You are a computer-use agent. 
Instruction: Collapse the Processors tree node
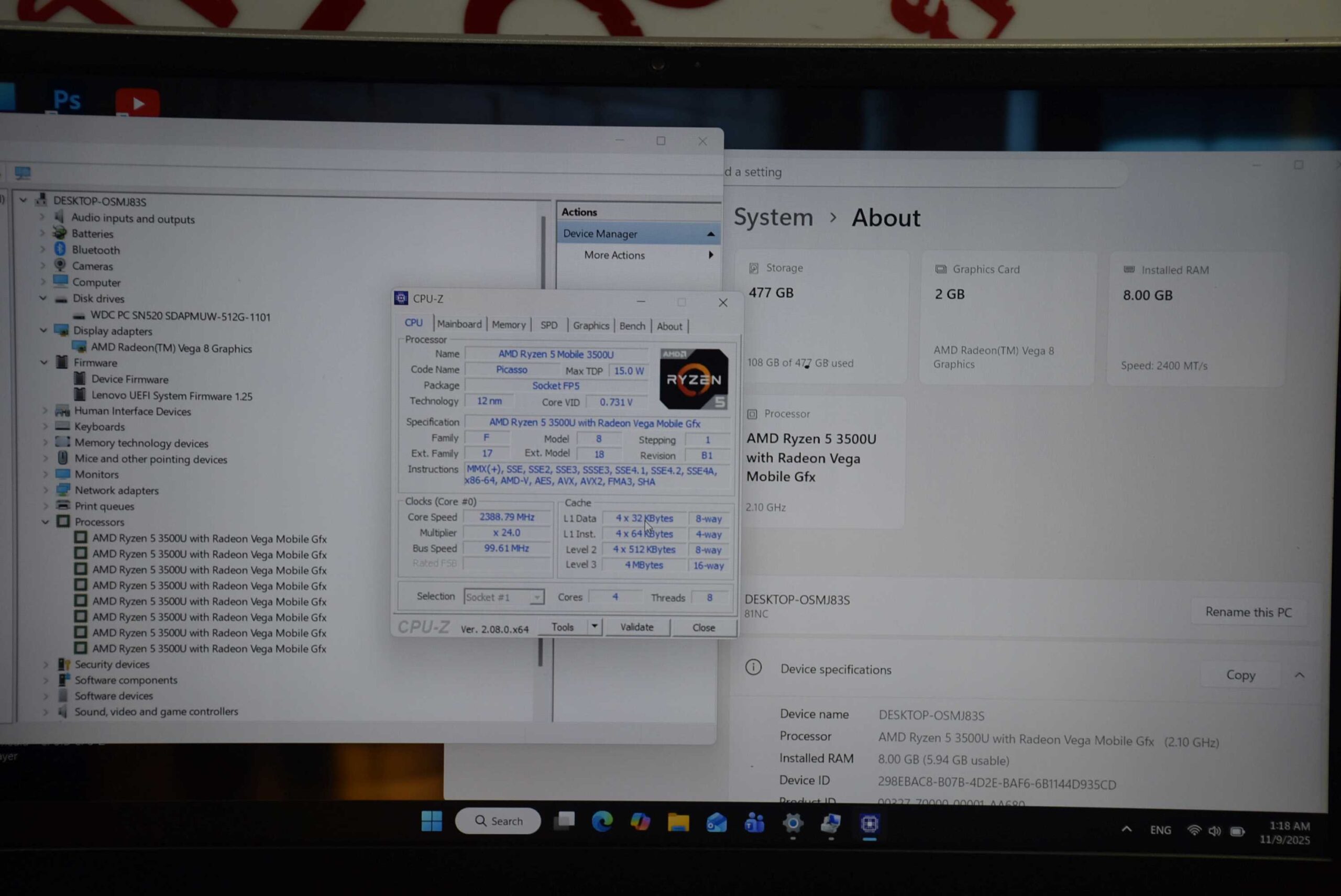[x=45, y=522]
